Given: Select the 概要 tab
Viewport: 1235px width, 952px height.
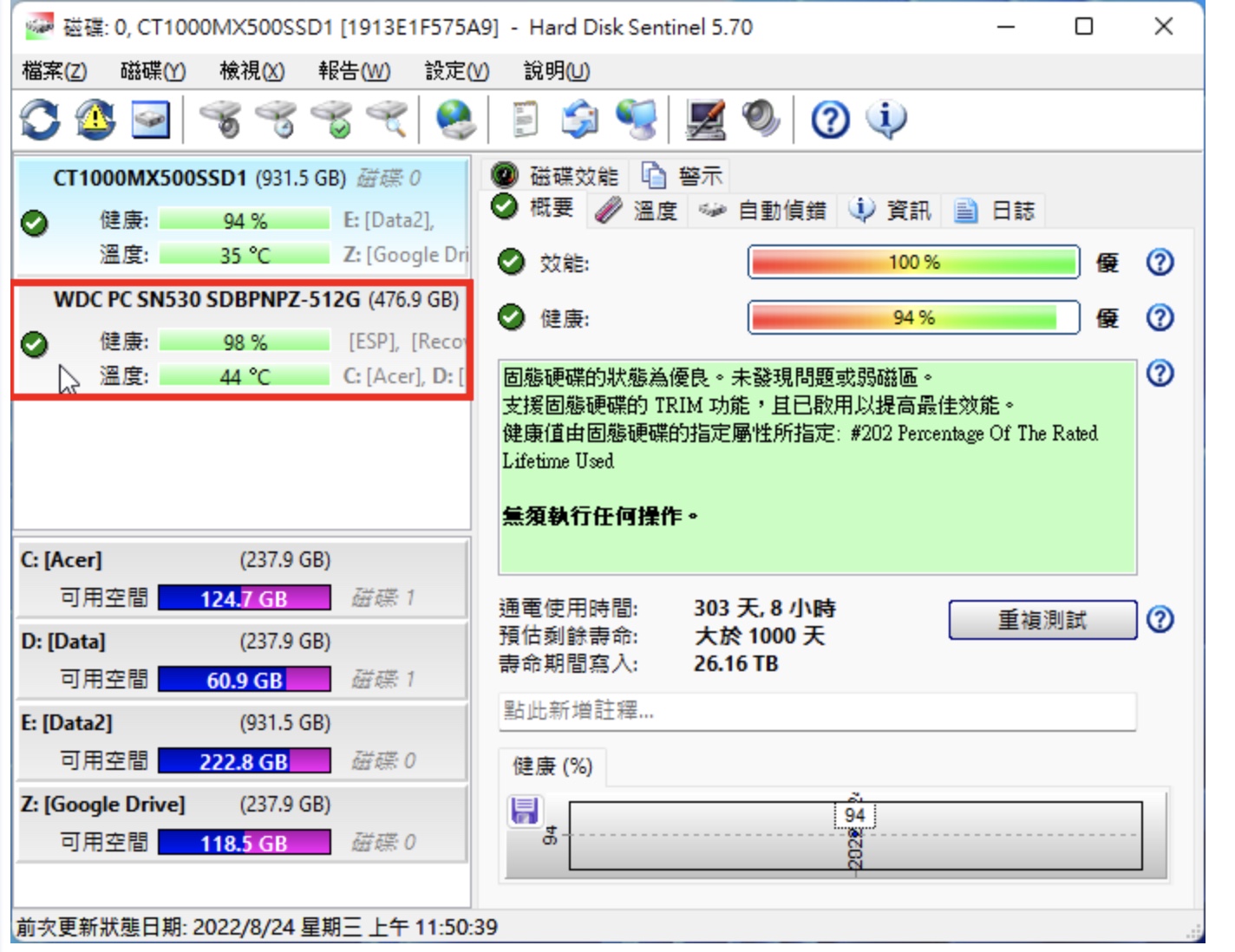Looking at the screenshot, I should pos(533,208).
